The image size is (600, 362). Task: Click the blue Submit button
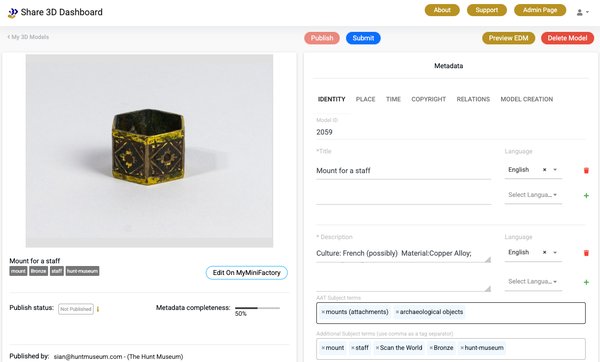363,38
